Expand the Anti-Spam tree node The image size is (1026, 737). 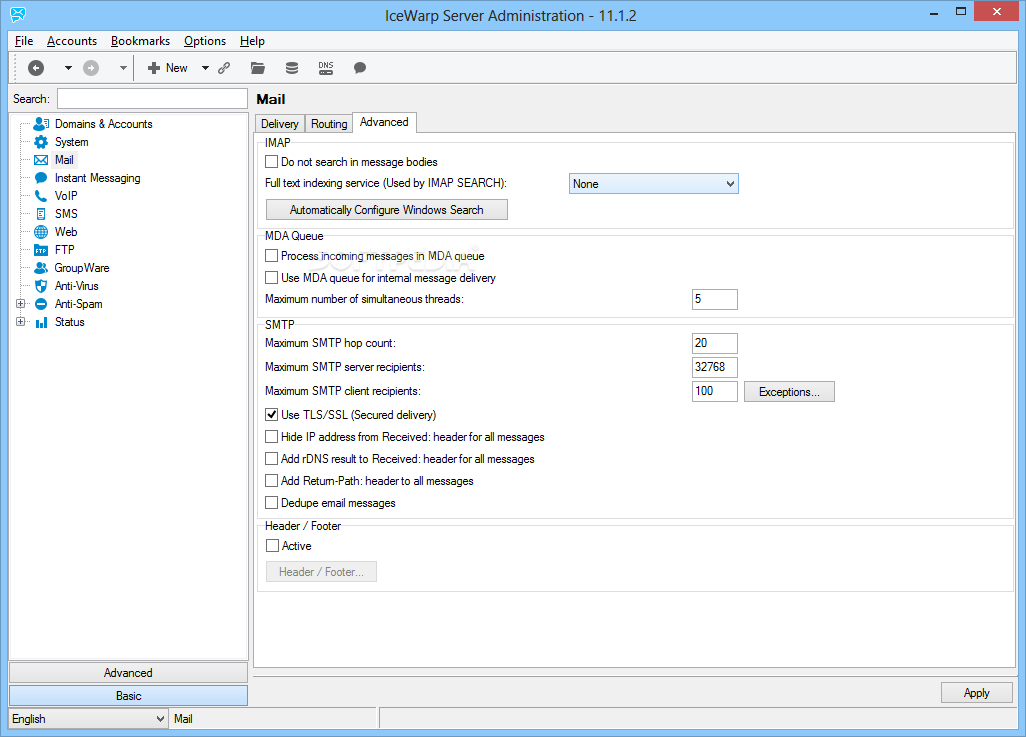click(20, 304)
